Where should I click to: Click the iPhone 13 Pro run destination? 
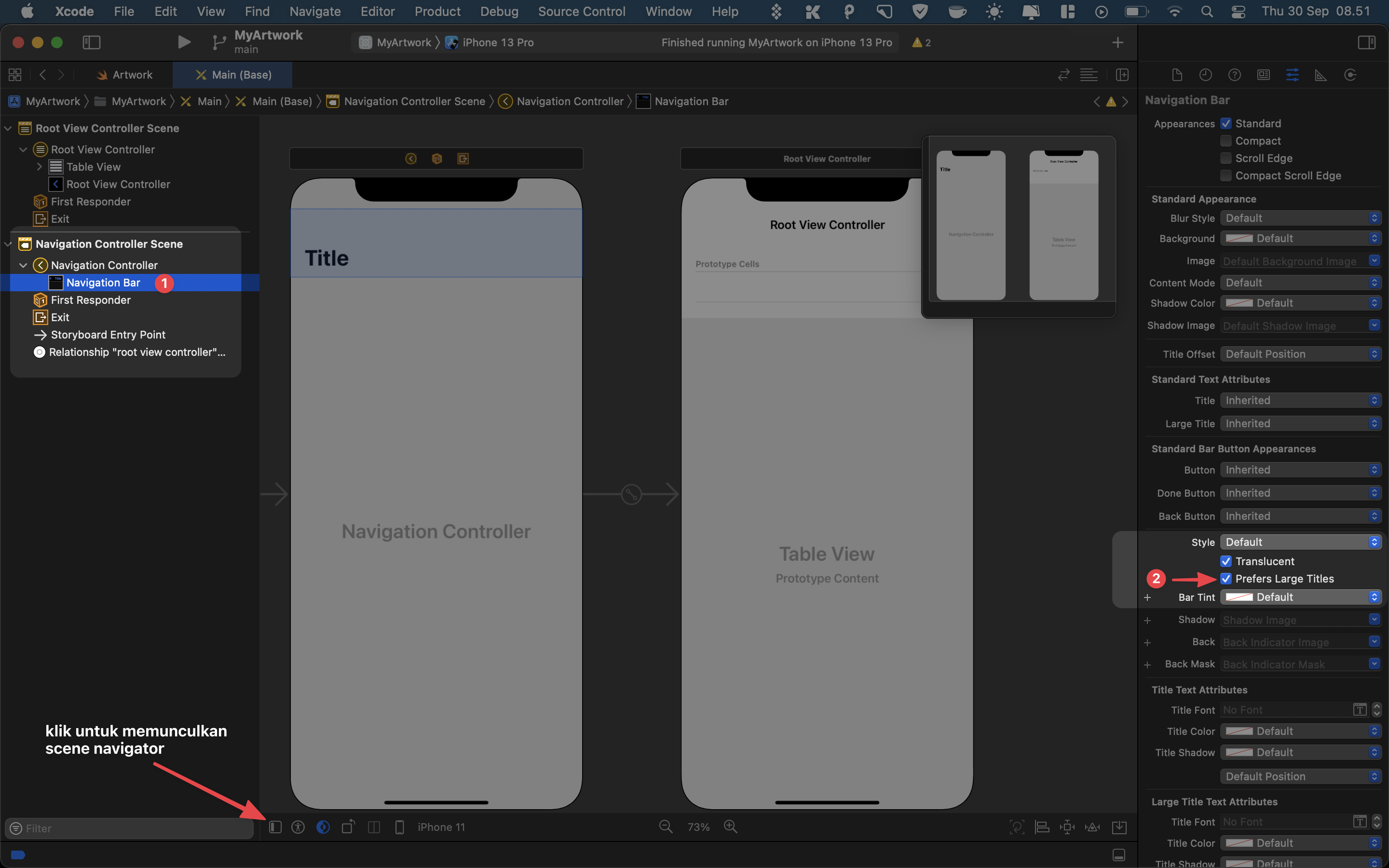[490, 42]
